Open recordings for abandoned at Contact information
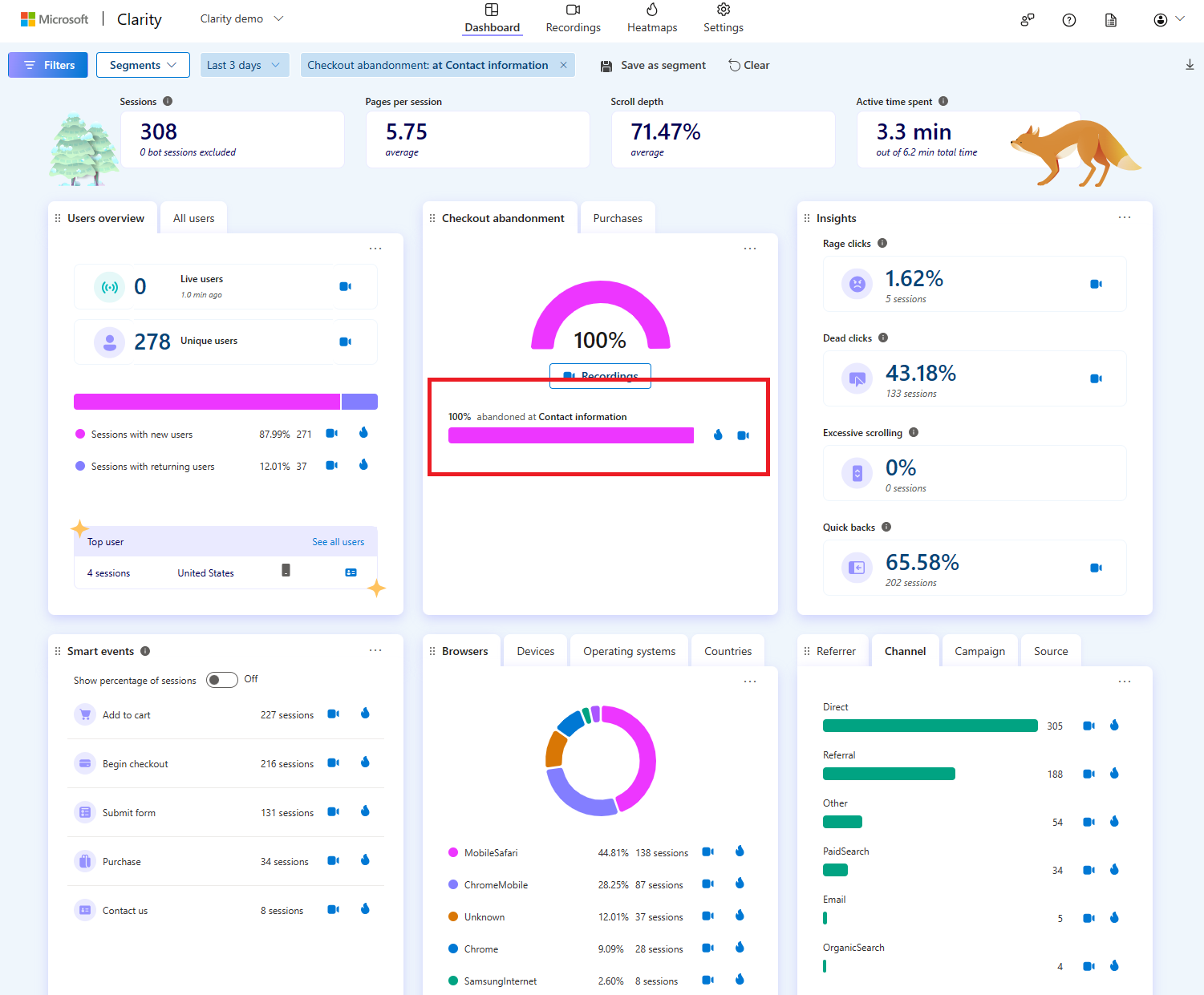 coord(743,435)
